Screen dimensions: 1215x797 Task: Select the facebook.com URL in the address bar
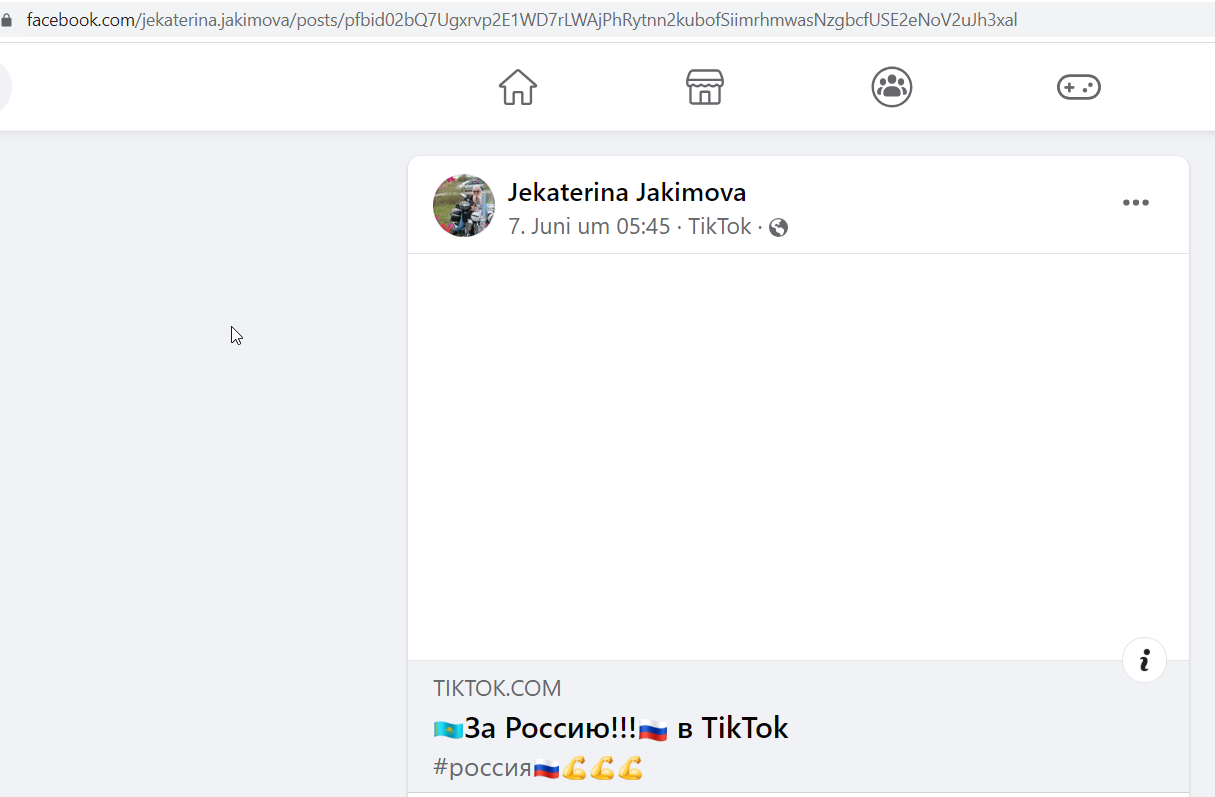tap(522, 20)
